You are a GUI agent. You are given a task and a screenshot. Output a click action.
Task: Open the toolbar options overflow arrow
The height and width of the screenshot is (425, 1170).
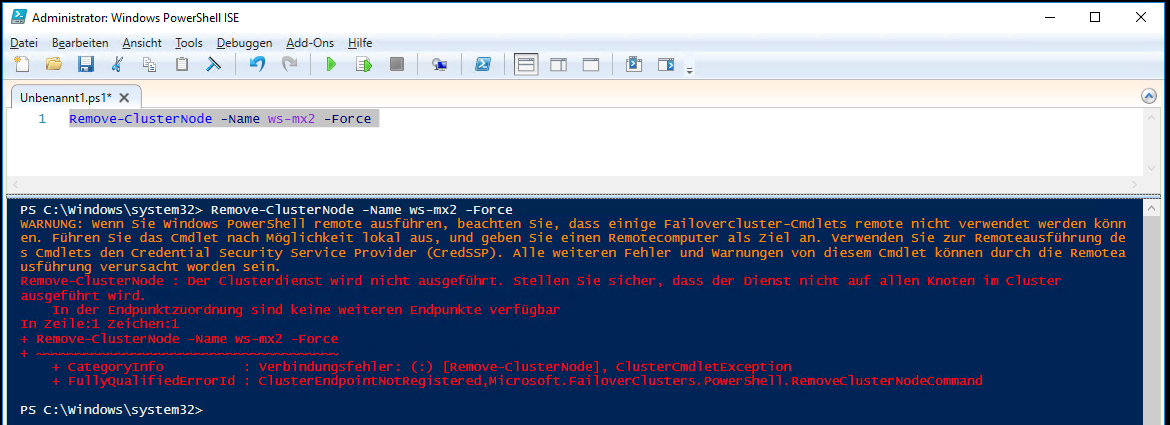(x=689, y=70)
